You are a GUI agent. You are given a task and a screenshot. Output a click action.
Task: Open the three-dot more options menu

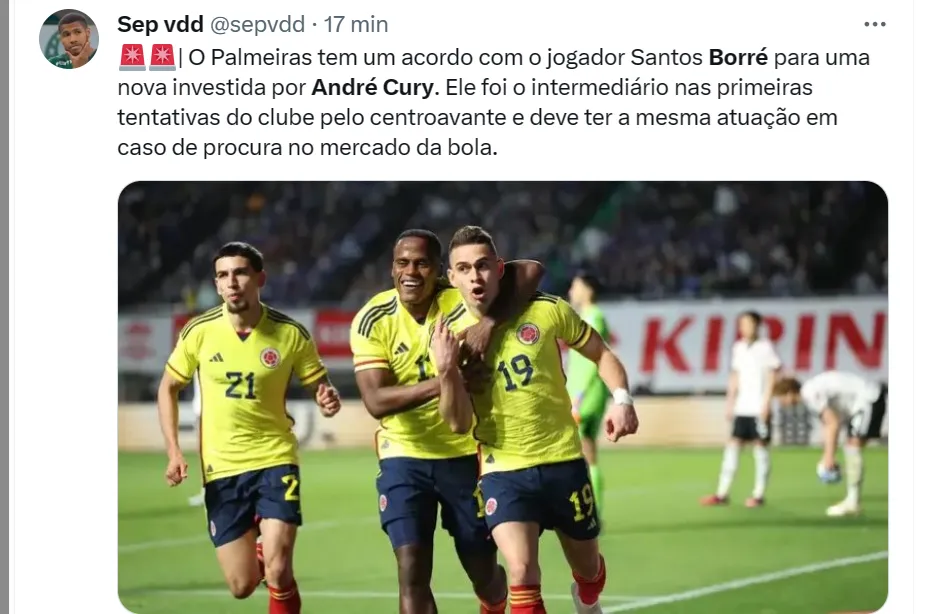pyautogui.click(x=875, y=24)
